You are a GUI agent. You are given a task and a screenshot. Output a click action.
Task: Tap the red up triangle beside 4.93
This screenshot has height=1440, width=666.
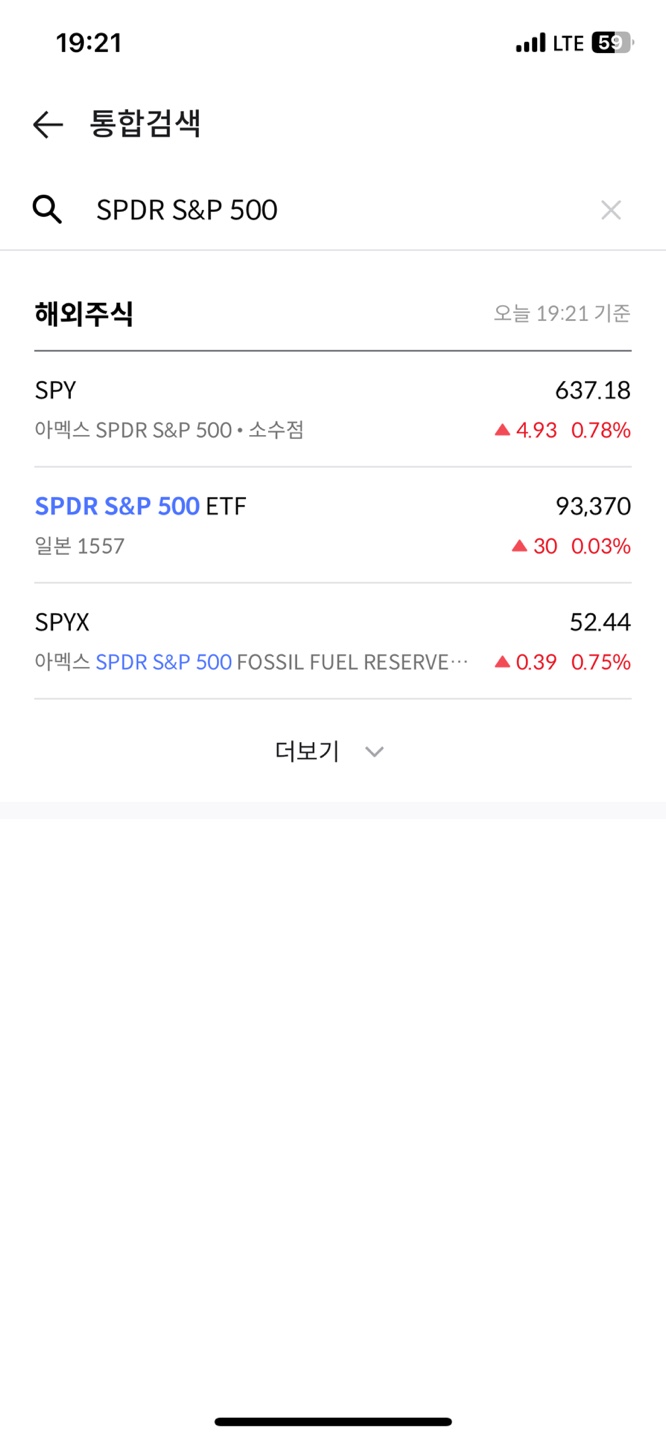(x=502, y=430)
